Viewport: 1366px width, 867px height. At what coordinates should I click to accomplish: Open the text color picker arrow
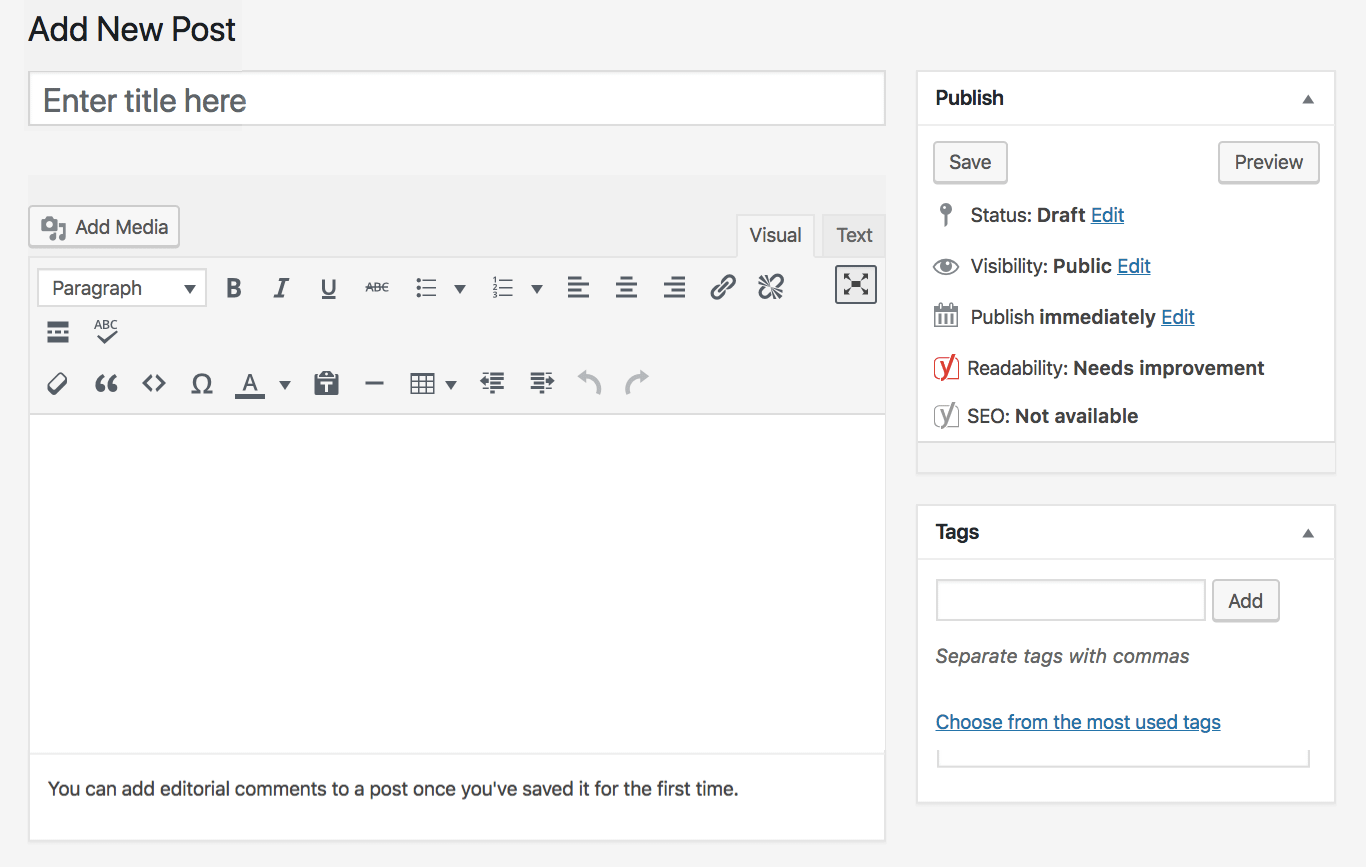click(x=285, y=384)
